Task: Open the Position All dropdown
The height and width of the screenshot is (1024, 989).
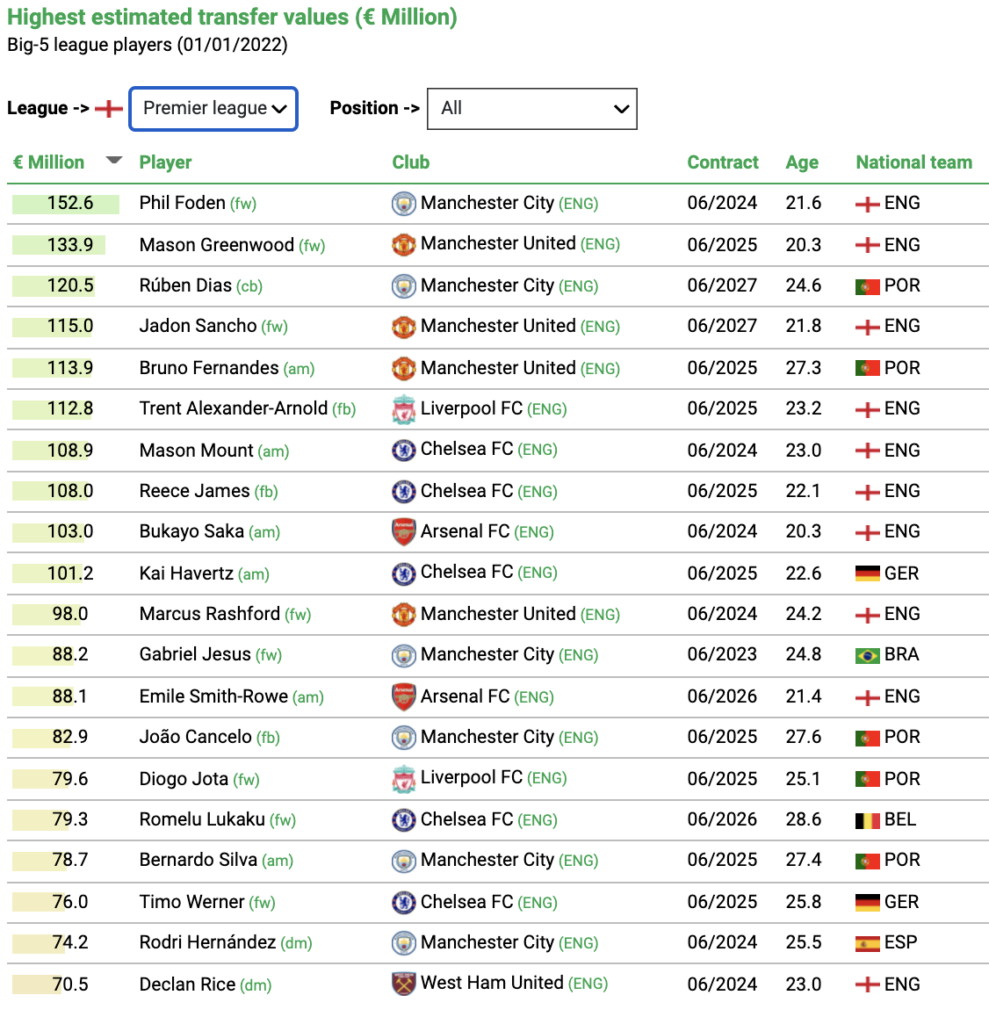Action: 532,108
